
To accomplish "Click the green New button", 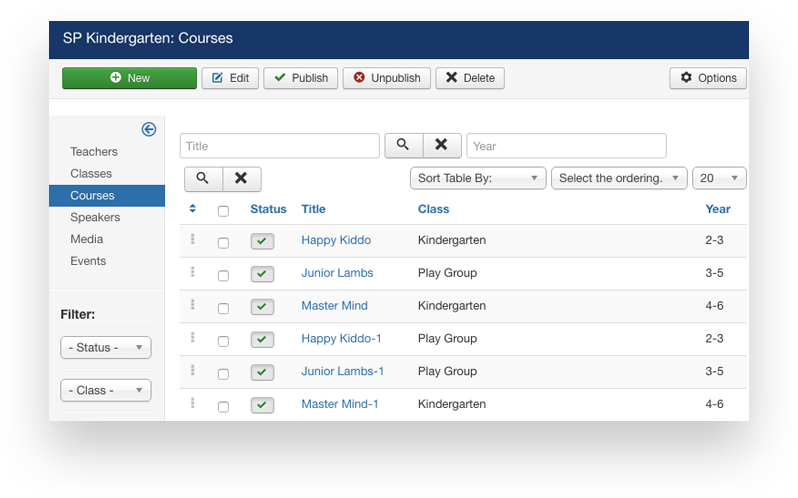I will click(x=129, y=78).
